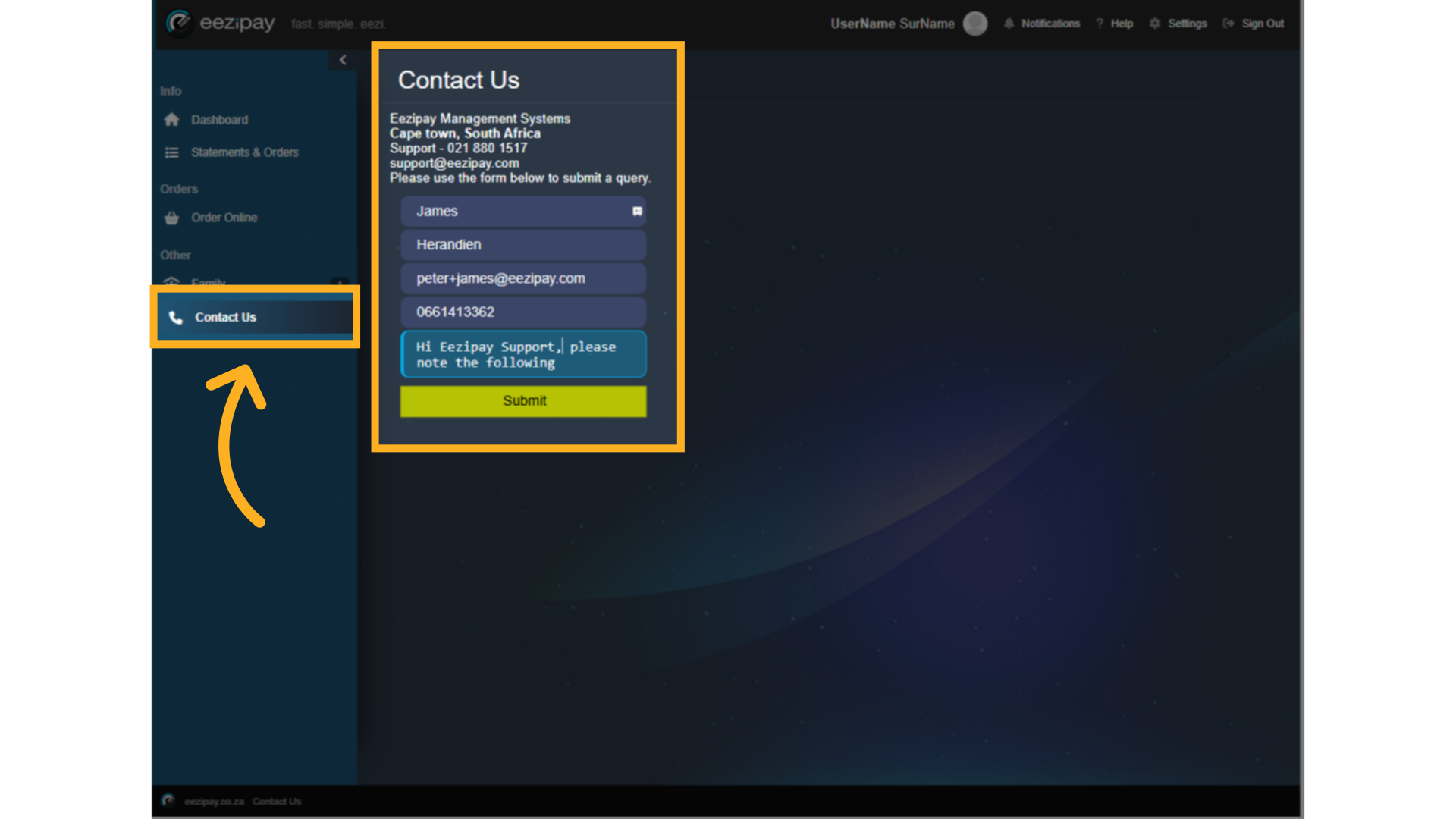Select Contact Us in the sidebar
The width and height of the screenshot is (1456, 819).
pyautogui.click(x=255, y=317)
